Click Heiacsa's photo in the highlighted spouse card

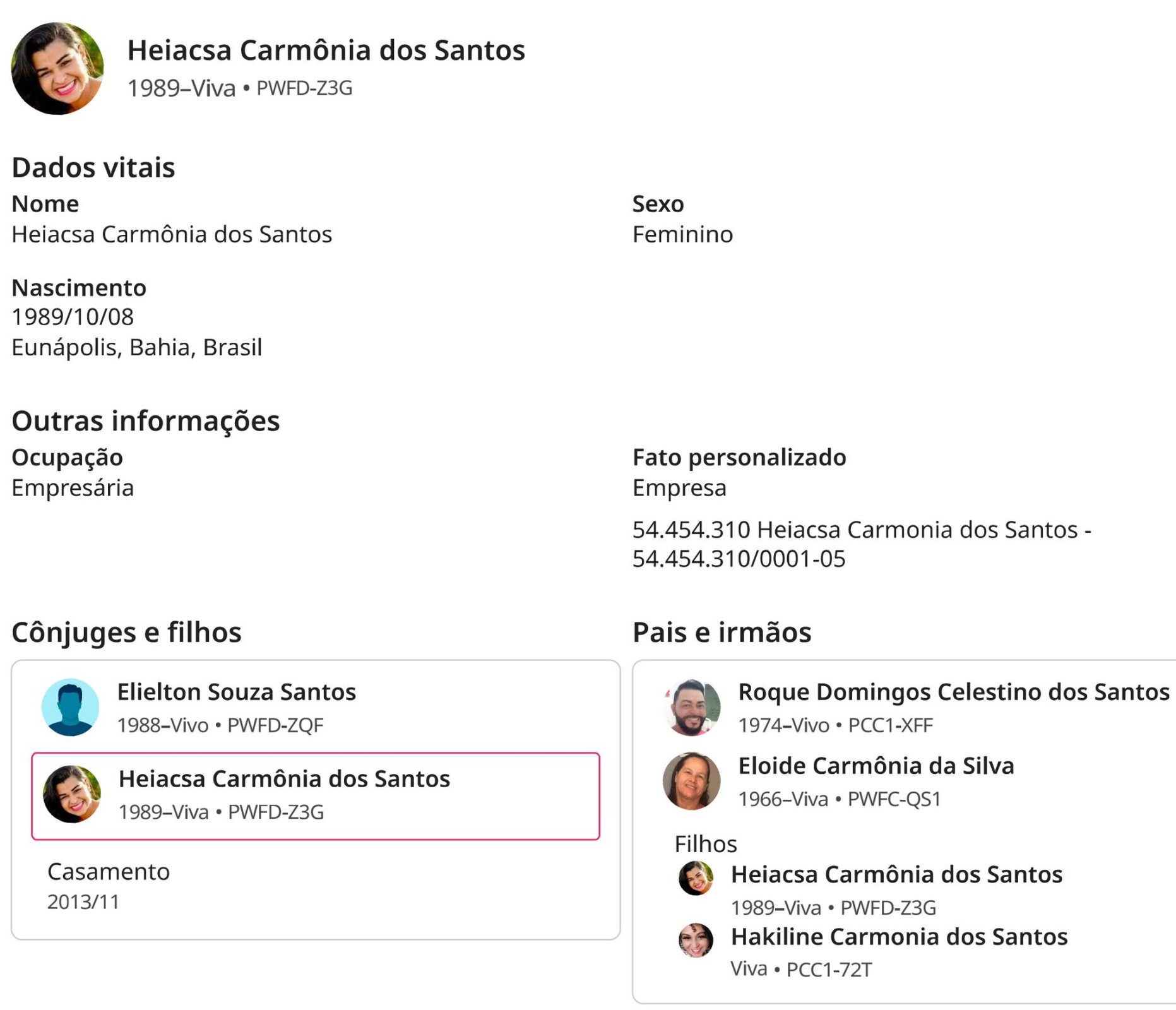coord(72,794)
